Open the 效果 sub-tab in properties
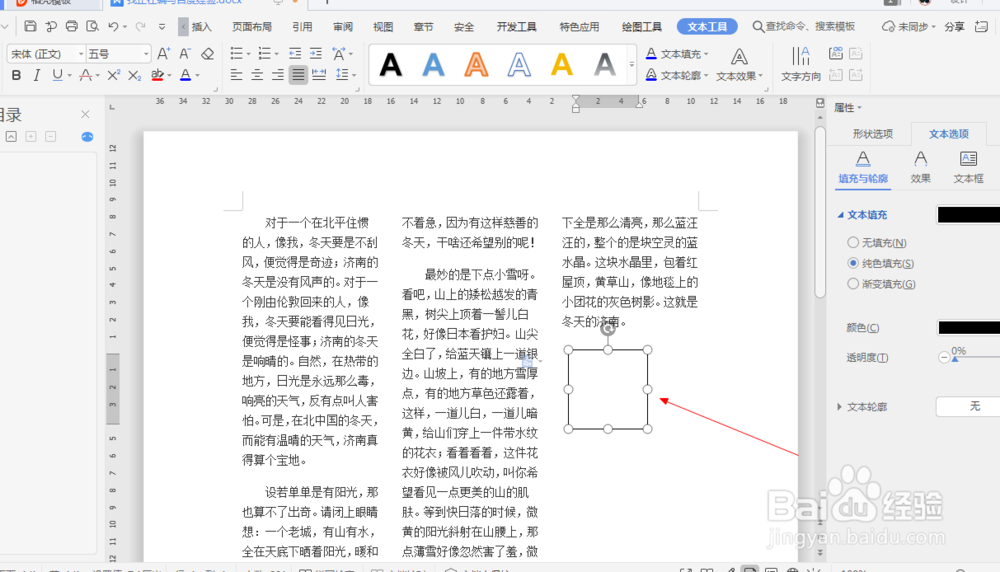 tap(920, 167)
